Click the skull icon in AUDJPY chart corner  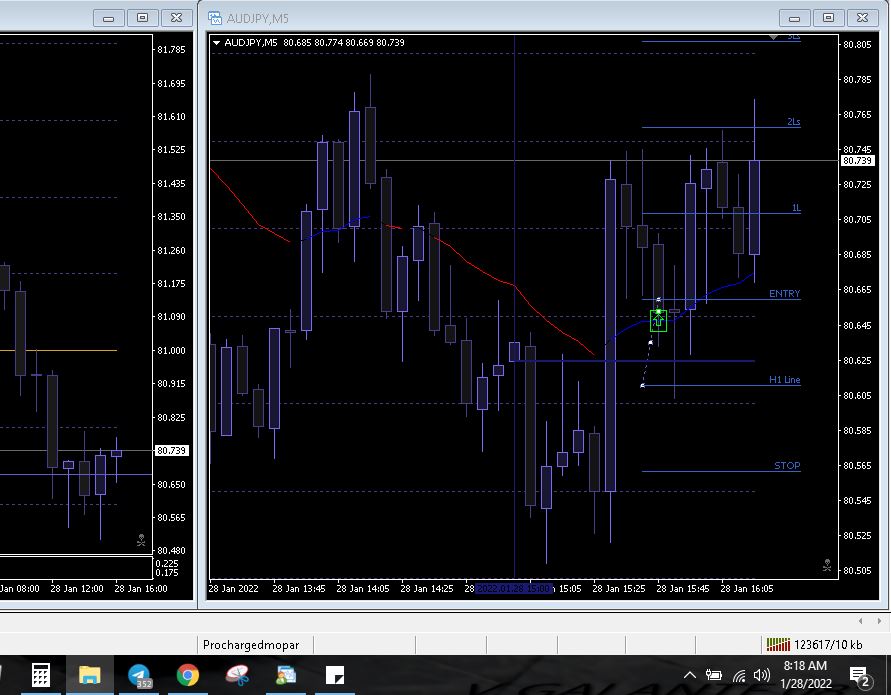(827, 565)
